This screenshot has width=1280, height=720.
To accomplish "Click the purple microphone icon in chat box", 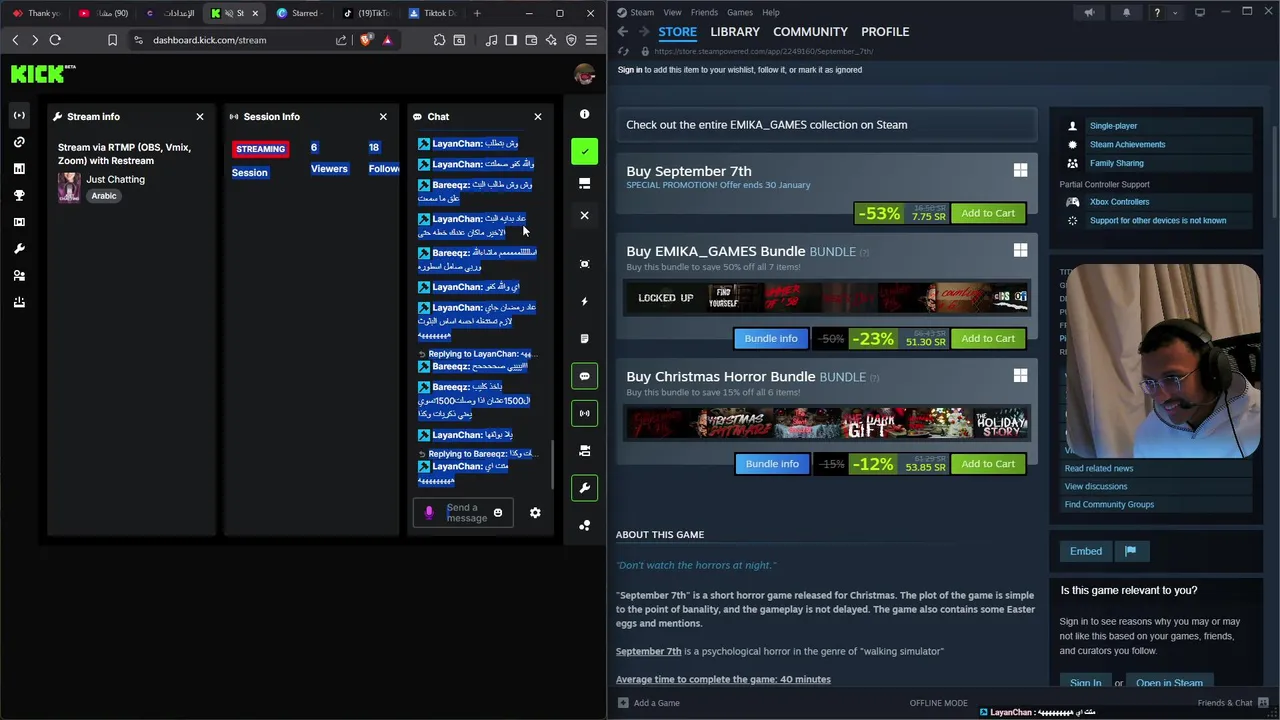I will click(x=429, y=513).
